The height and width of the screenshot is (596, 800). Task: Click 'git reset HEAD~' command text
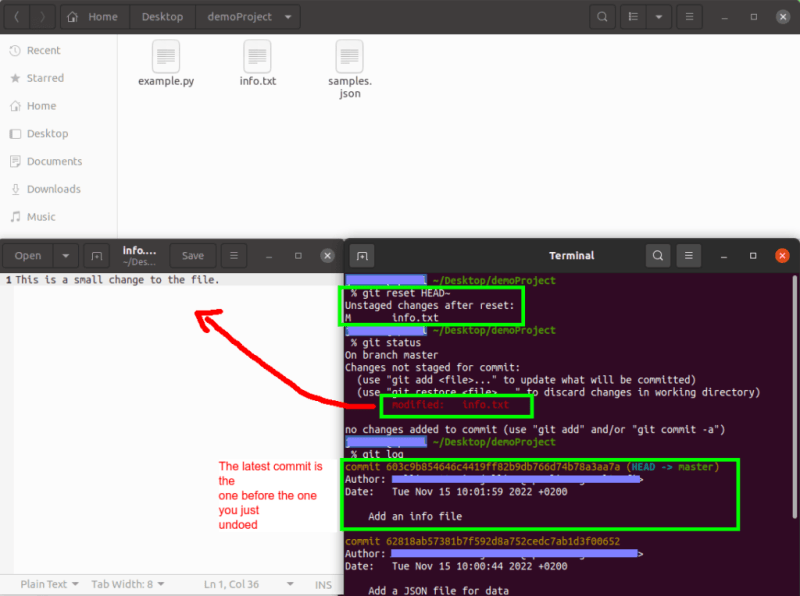pyautogui.click(x=406, y=293)
